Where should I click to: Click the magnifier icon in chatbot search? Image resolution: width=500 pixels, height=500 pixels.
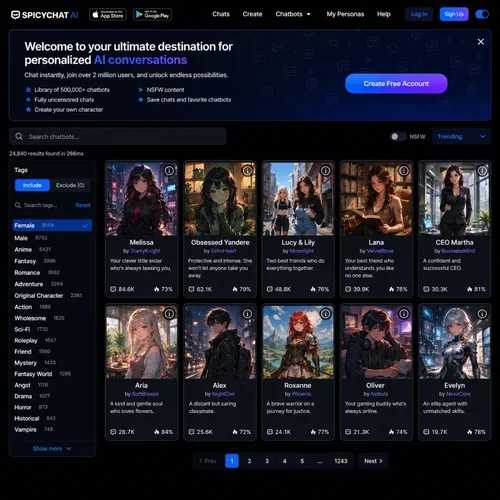tap(19, 136)
